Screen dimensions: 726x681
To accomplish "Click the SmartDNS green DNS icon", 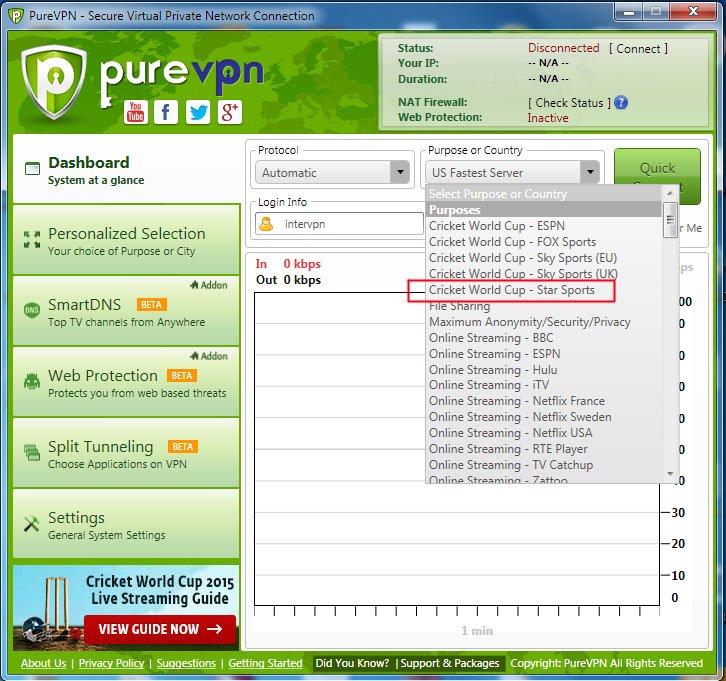I will tap(31, 310).
